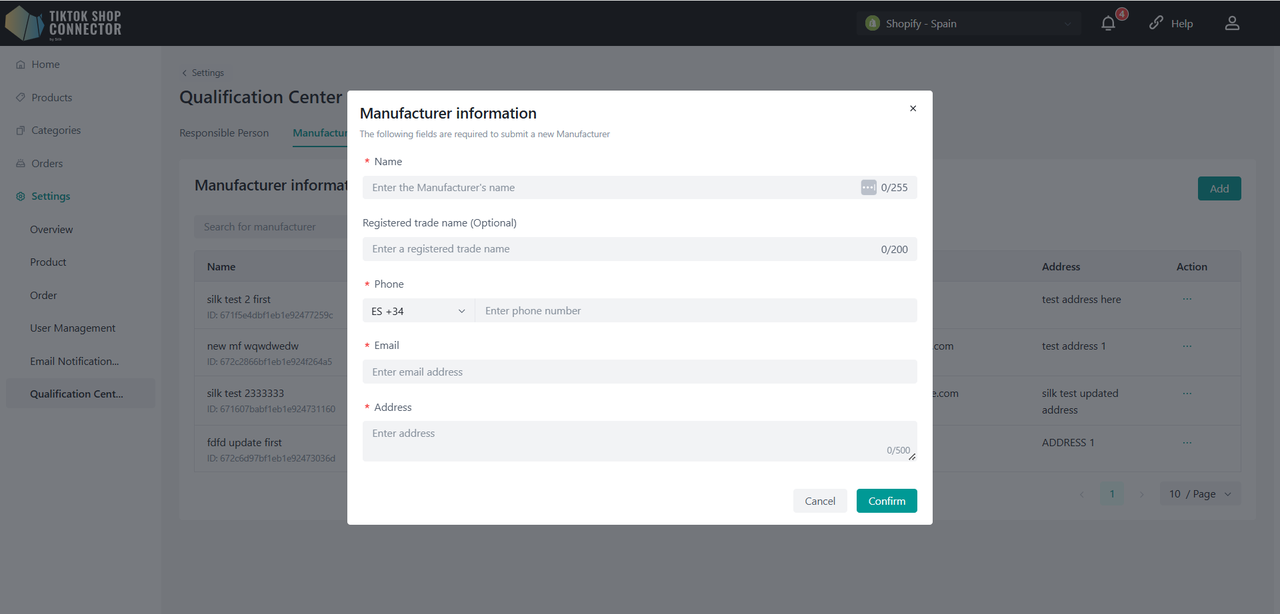Switch to Responsible Person tab
The image size is (1280, 614).
click(x=224, y=133)
